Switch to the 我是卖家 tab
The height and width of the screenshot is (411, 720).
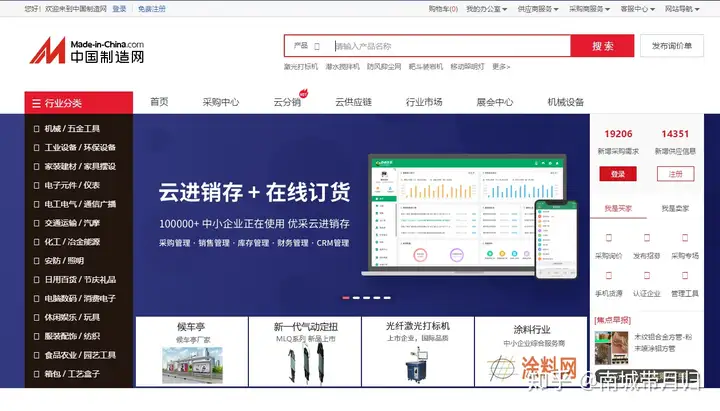click(675, 208)
